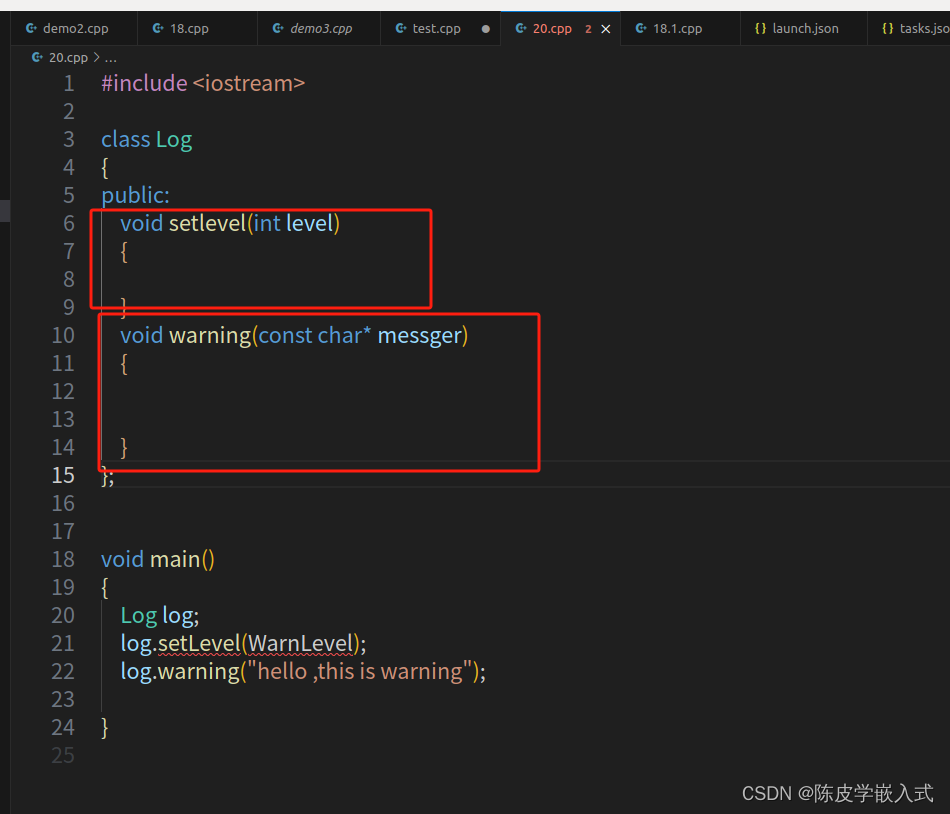Click the JSON braces icon on tasks.json tab
The height and width of the screenshot is (814, 950).
pos(888,28)
